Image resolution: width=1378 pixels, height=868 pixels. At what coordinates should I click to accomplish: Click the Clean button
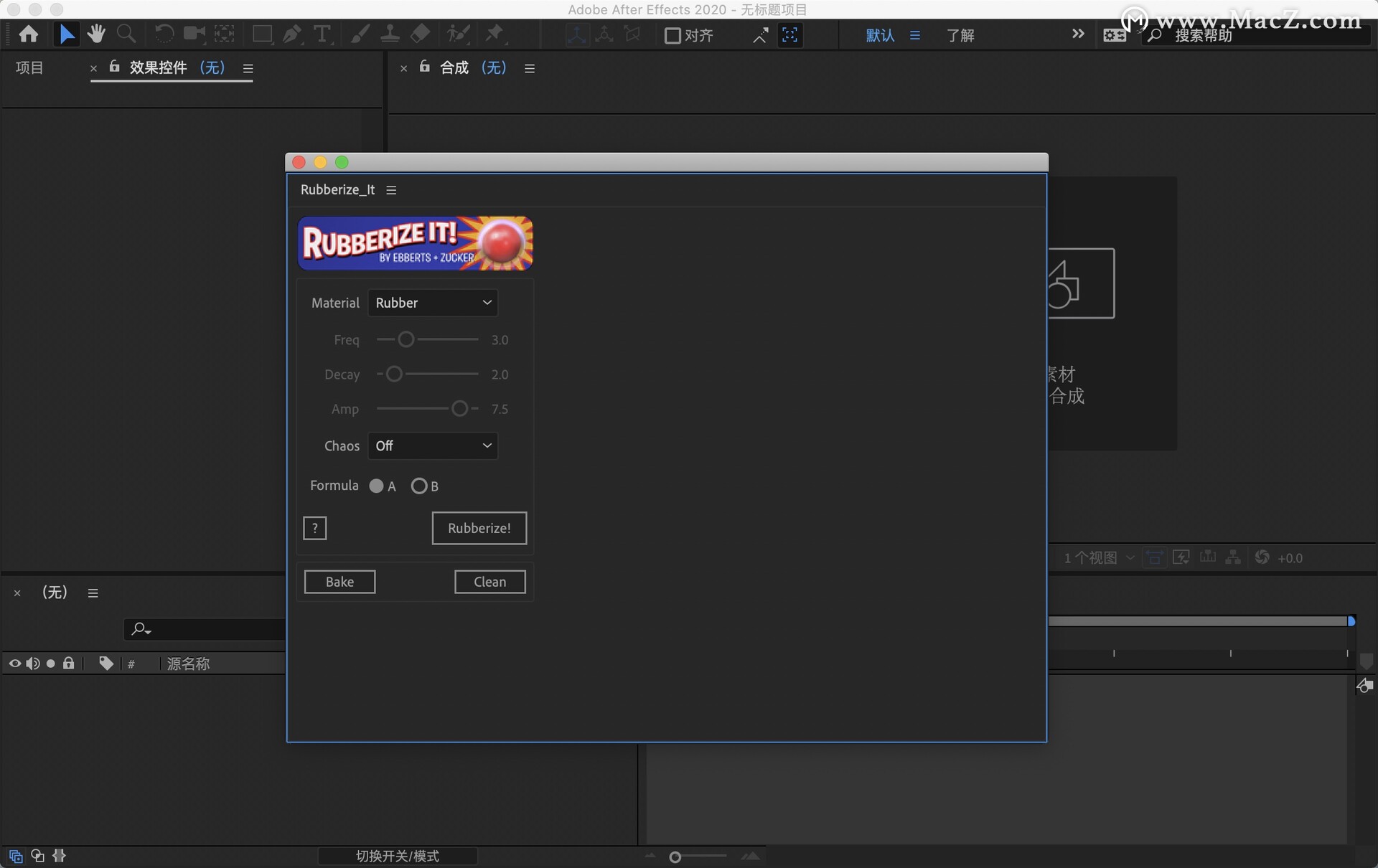click(490, 582)
